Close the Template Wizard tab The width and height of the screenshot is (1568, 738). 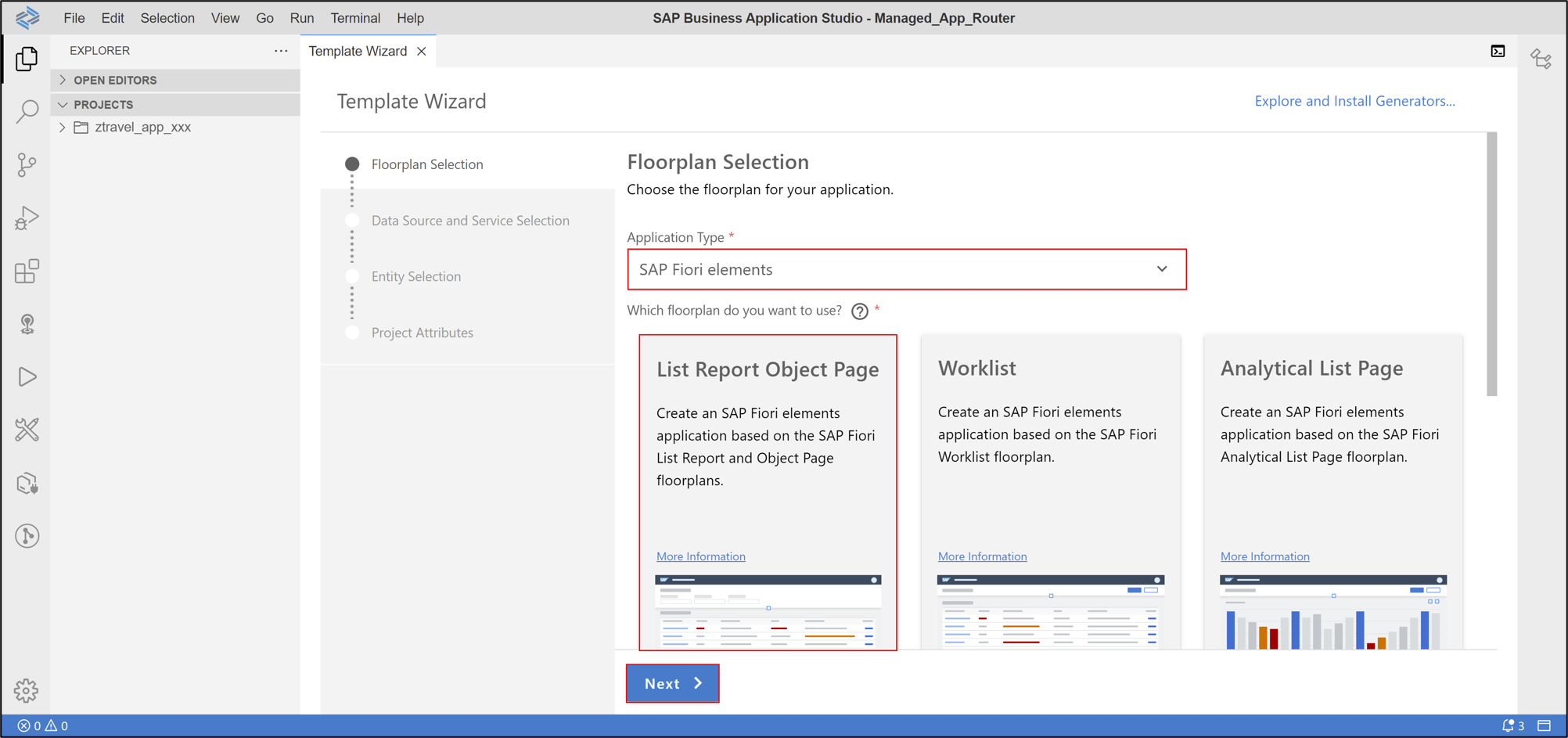click(422, 51)
